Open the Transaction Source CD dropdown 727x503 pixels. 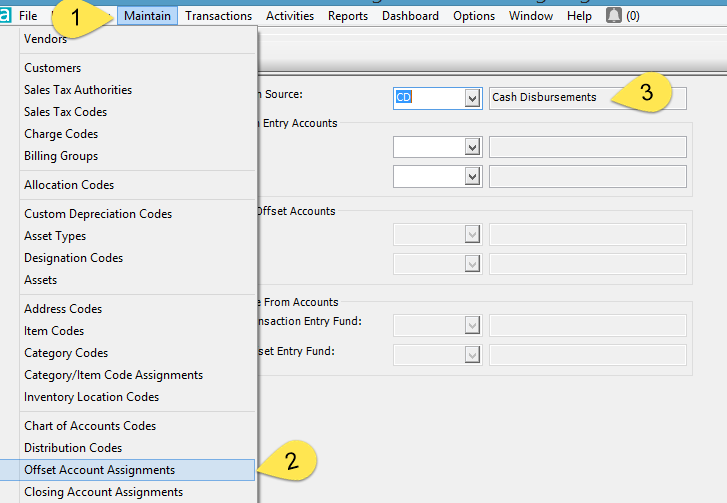click(x=473, y=98)
